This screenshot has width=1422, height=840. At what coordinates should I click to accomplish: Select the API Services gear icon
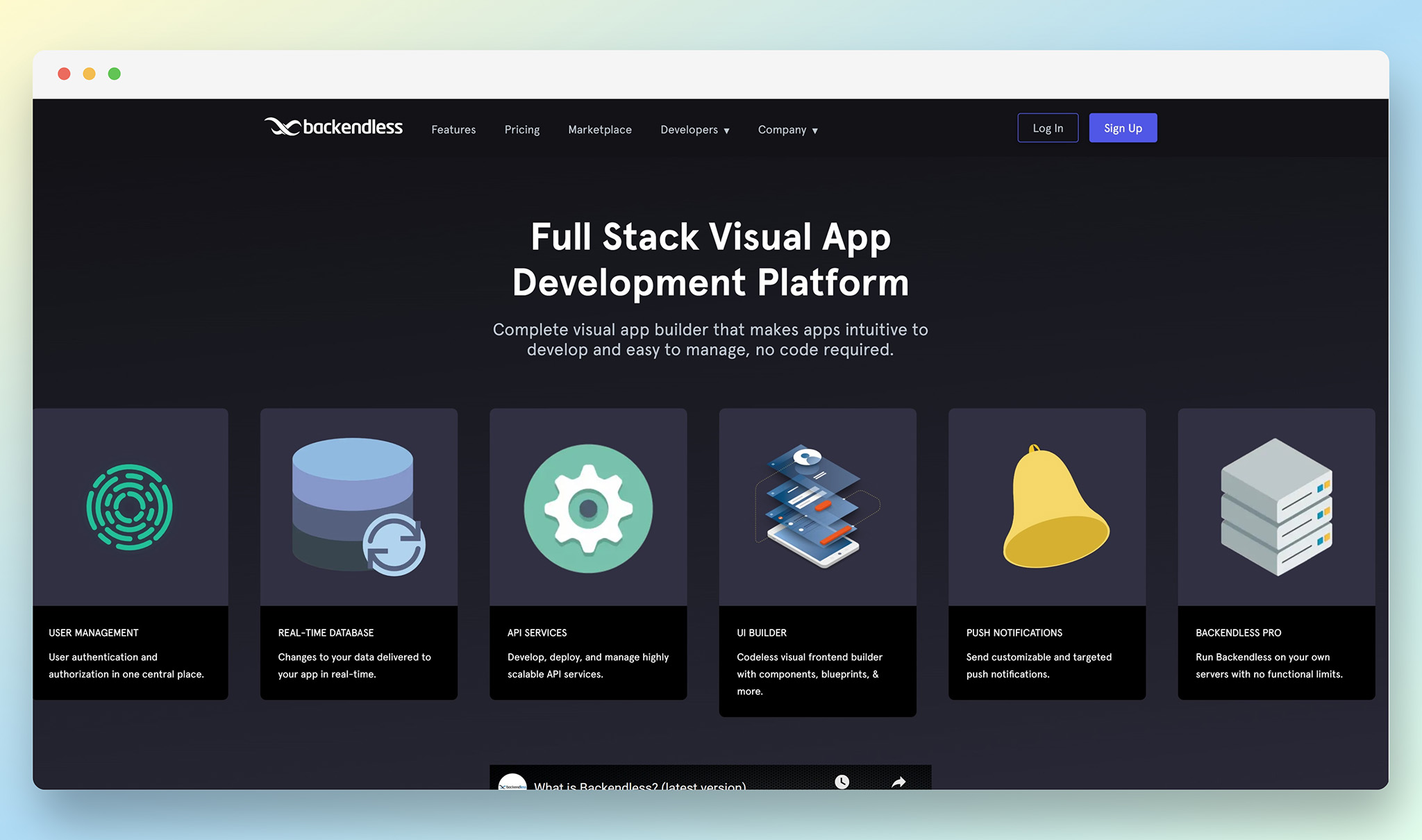[x=588, y=507]
